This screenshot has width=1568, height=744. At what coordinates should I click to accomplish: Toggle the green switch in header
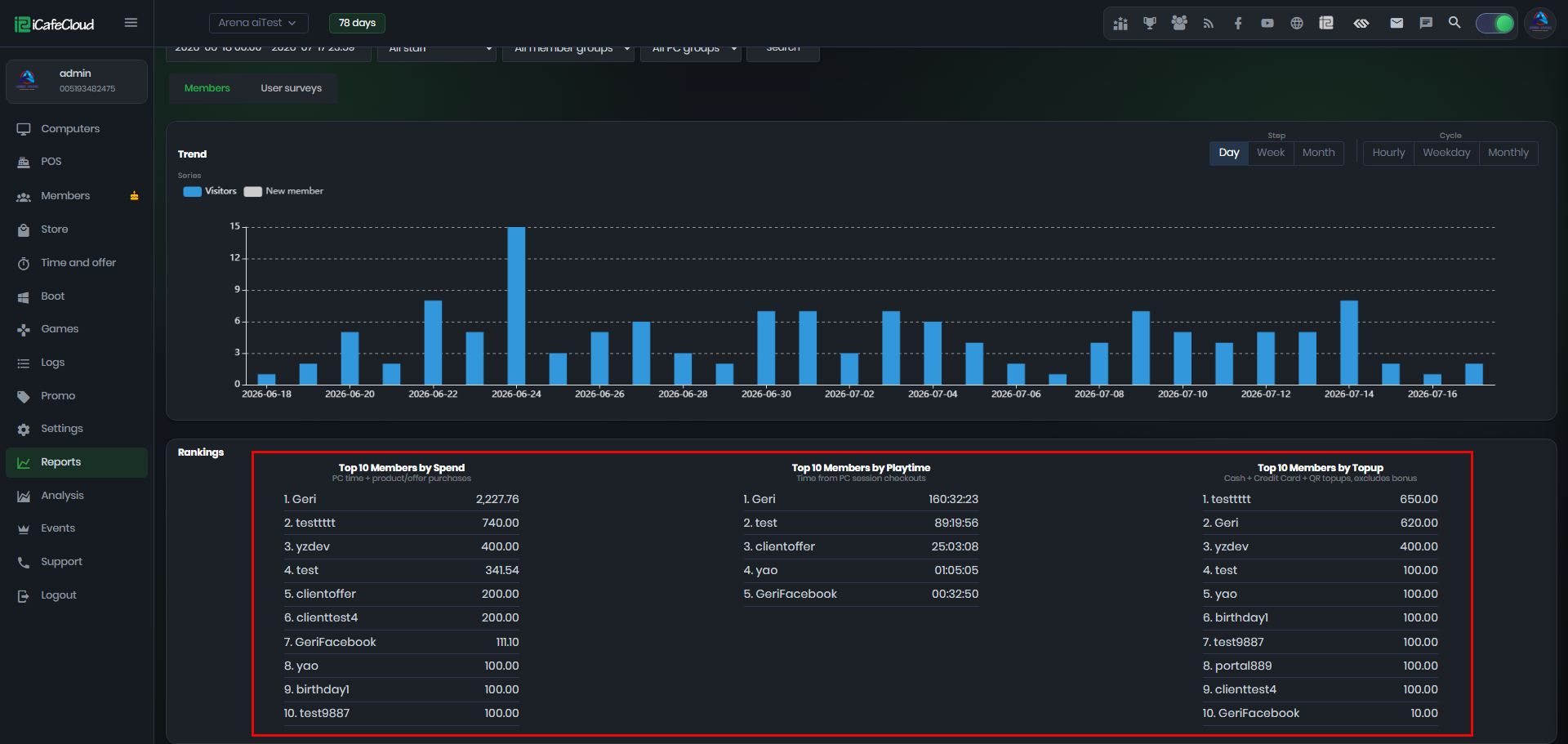tap(1495, 23)
